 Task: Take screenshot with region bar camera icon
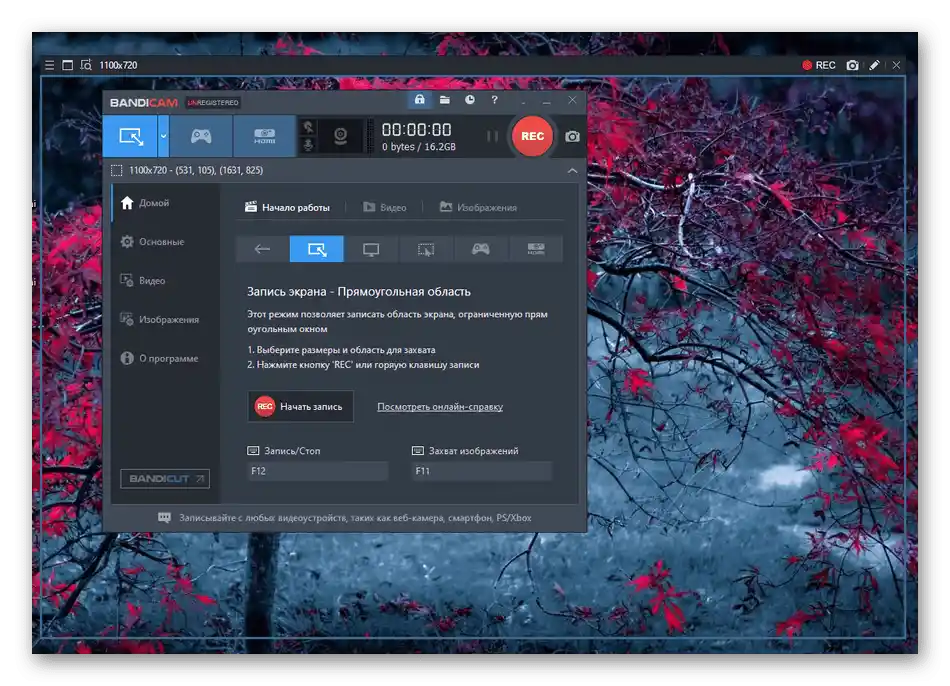(852, 65)
